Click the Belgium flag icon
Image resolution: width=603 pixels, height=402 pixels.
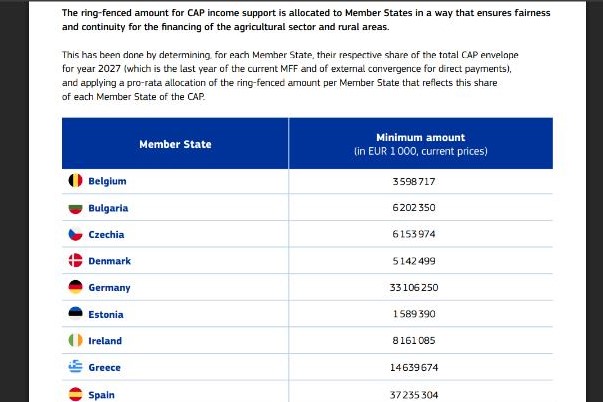coord(75,180)
